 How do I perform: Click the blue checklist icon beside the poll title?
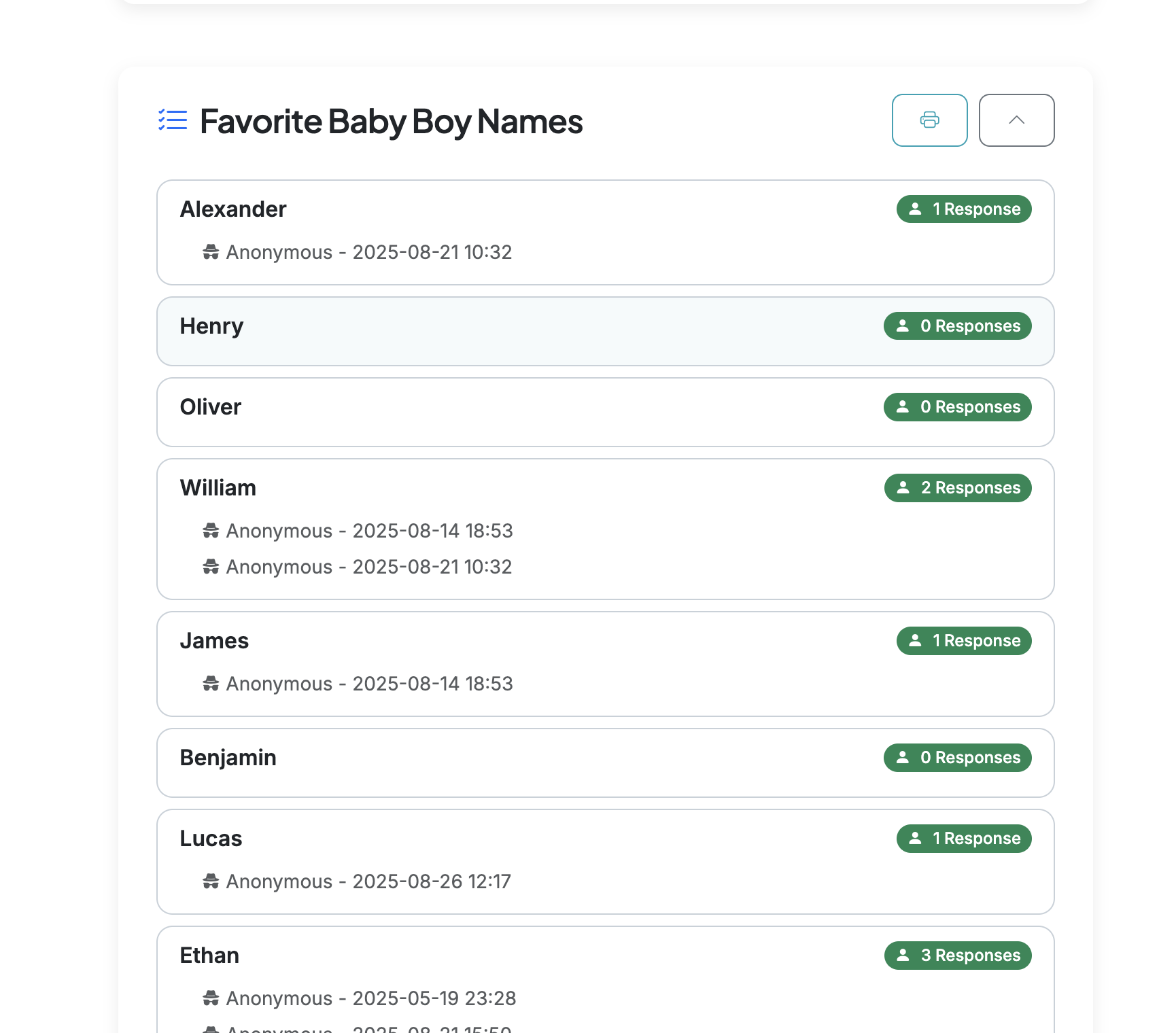[171, 120]
